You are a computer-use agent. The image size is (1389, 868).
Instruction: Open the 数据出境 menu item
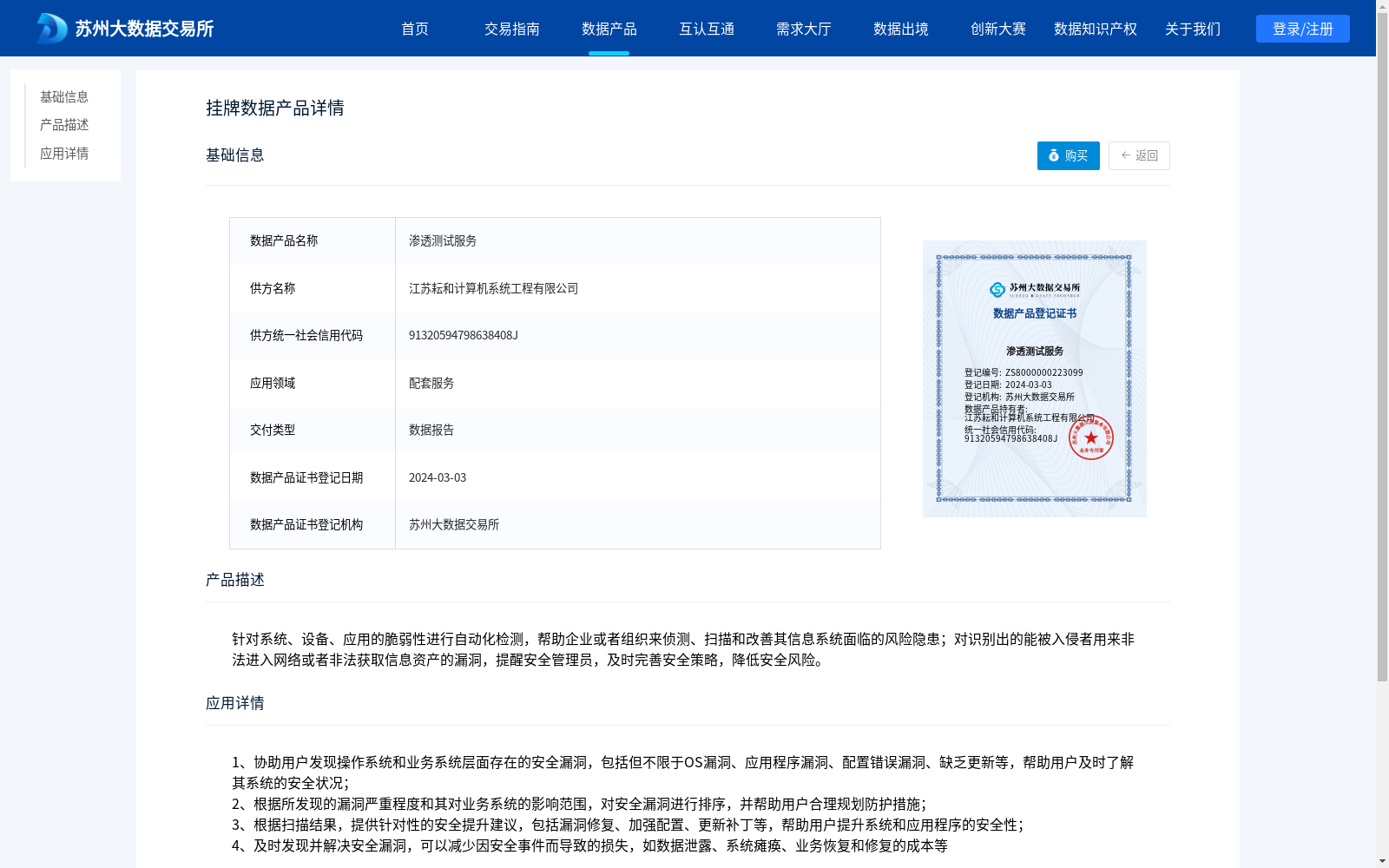[x=901, y=29]
